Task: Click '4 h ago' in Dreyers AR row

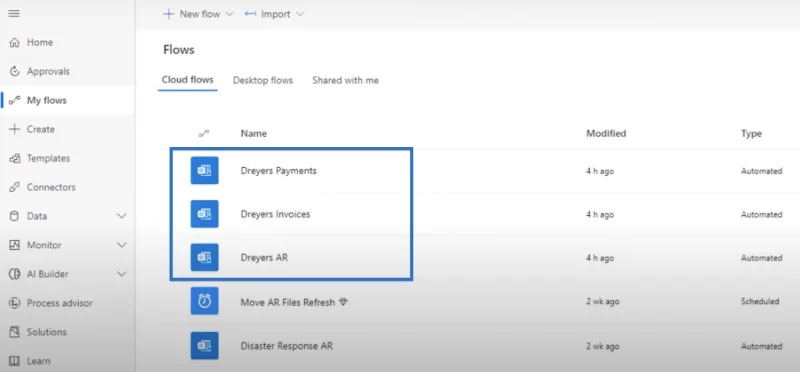Action: [600, 258]
